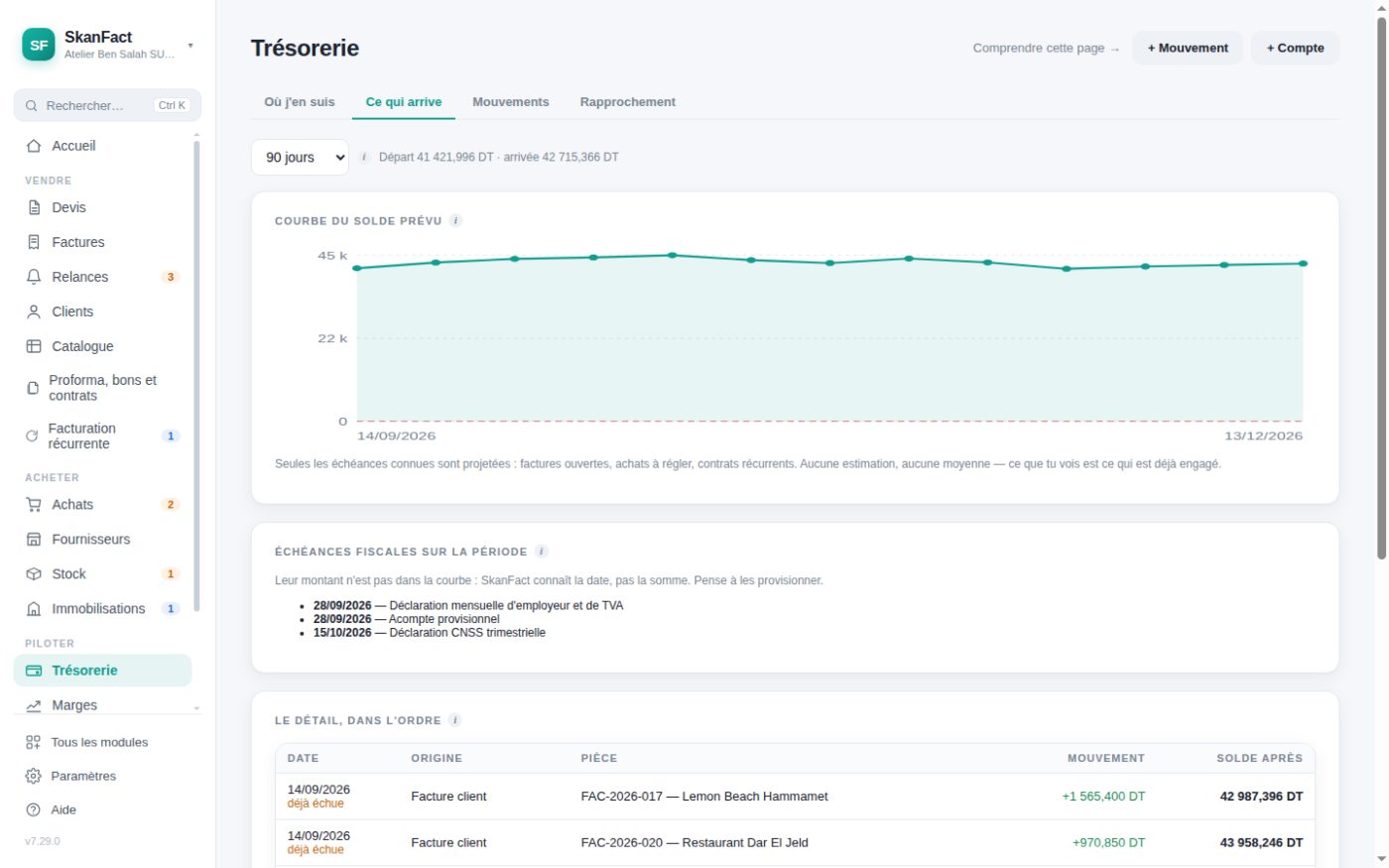This screenshot has height=868, width=1389.
Task: Click the Tous les modules grid icon
Action: coord(33,742)
